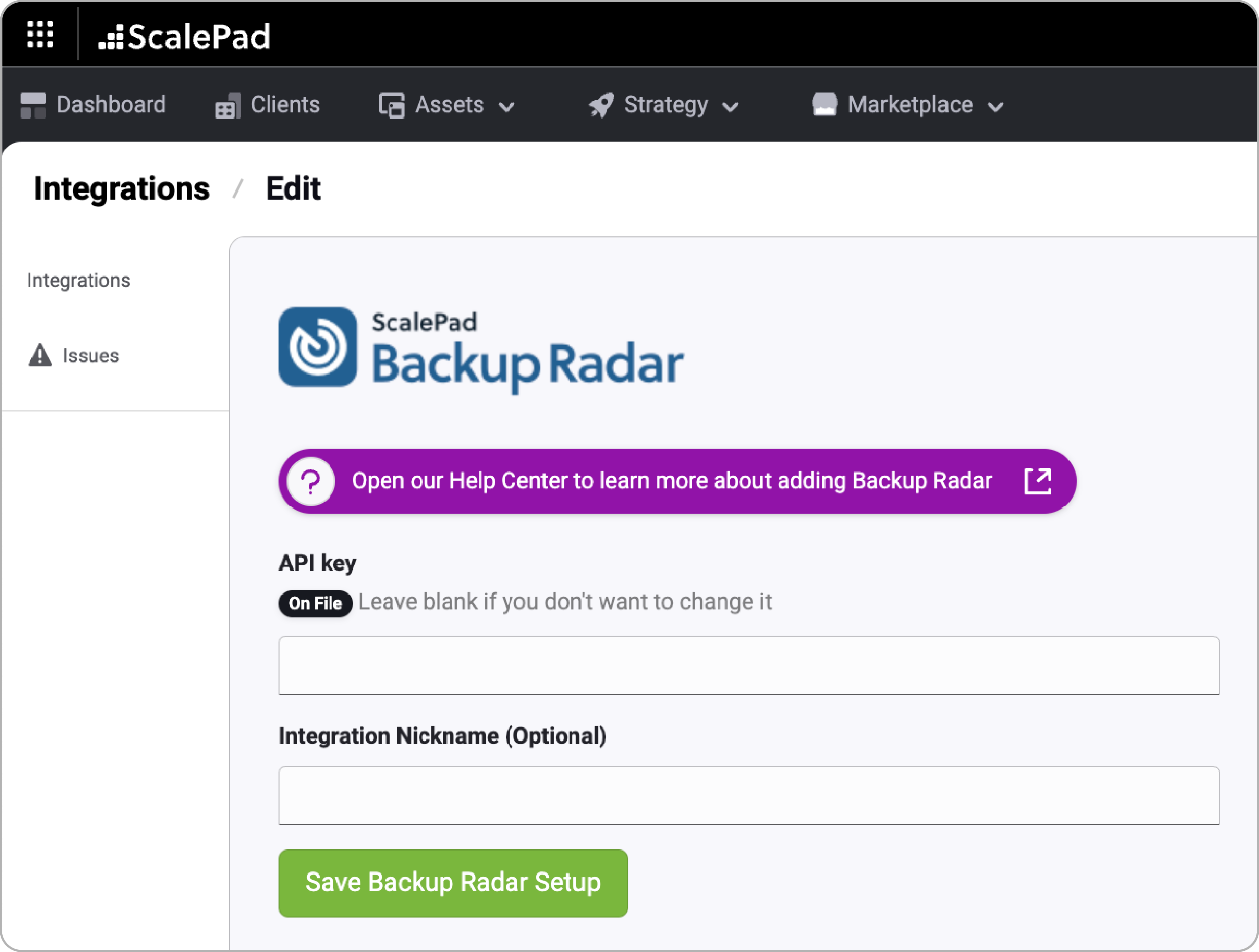
Task: Select Integrations in the sidebar
Action: point(79,281)
